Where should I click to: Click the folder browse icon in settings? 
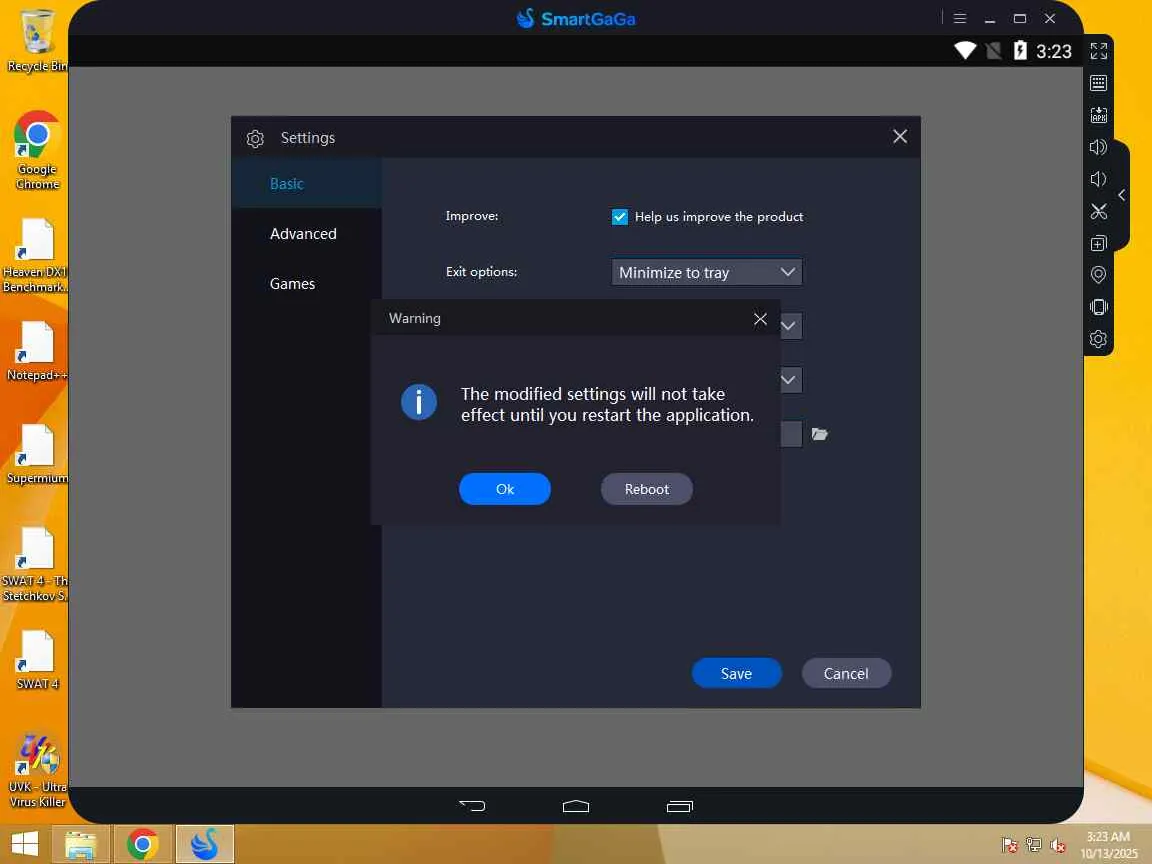click(820, 434)
